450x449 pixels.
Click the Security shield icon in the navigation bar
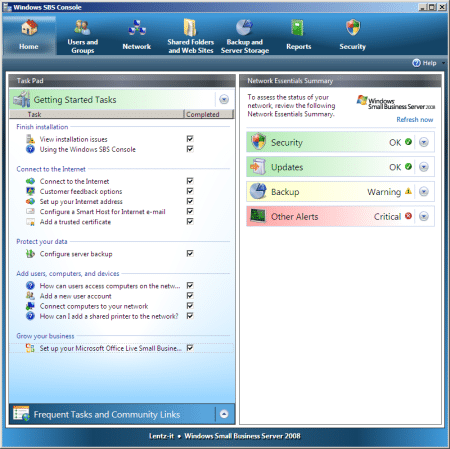coord(353,28)
